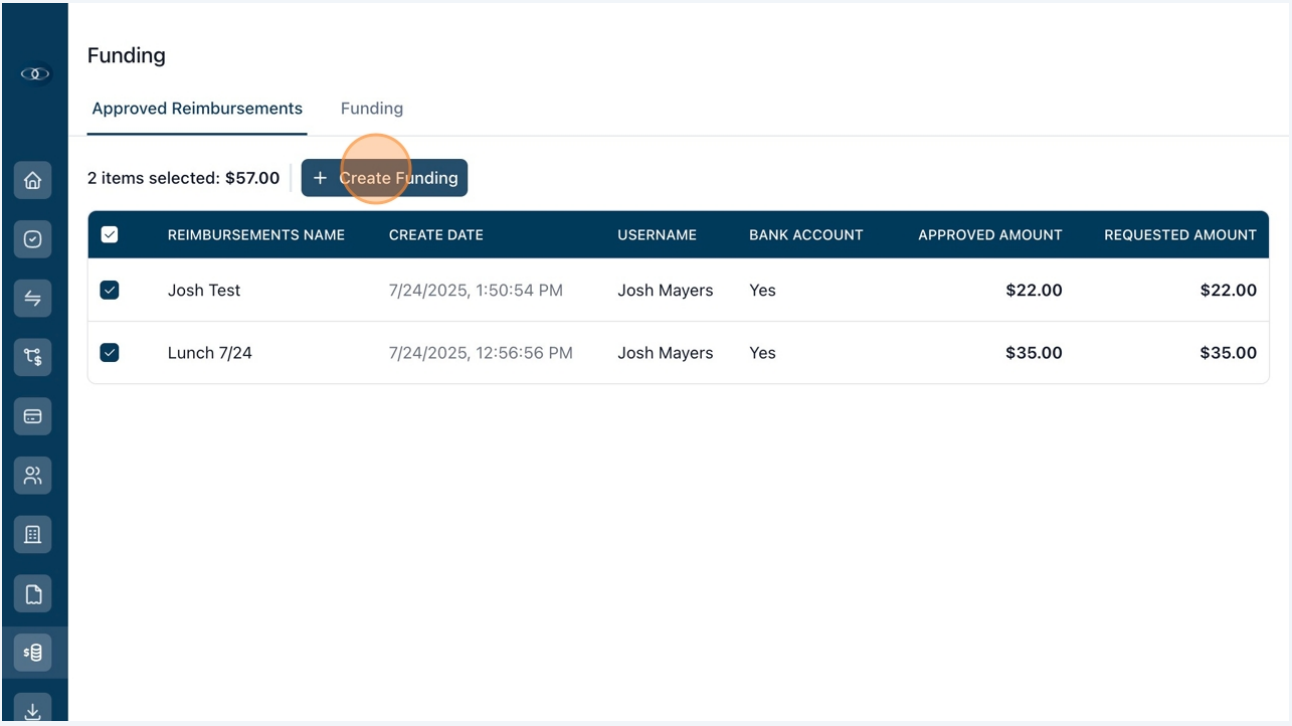Open the workflow dollar branch icon in sidebar
1292x726 pixels.
coord(33,357)
